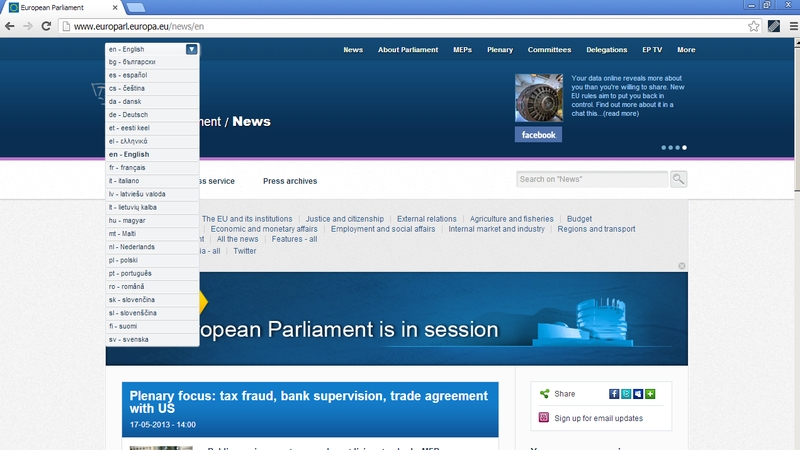Go forward in browser history
Image resolution: width=800 pixels, height=450 pixels.
click(28, 26)
